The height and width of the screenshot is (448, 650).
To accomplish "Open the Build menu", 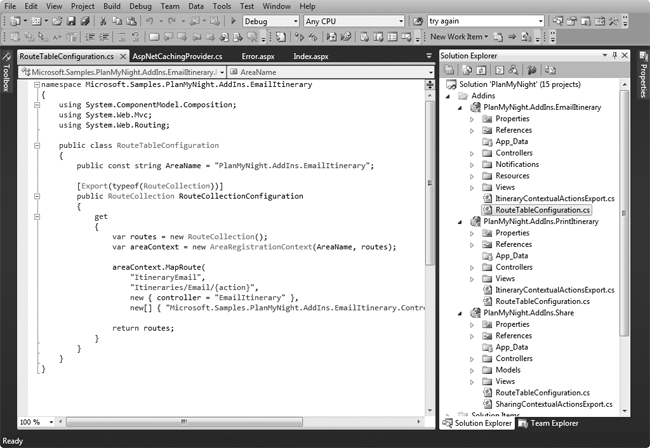I will [112, 6].
